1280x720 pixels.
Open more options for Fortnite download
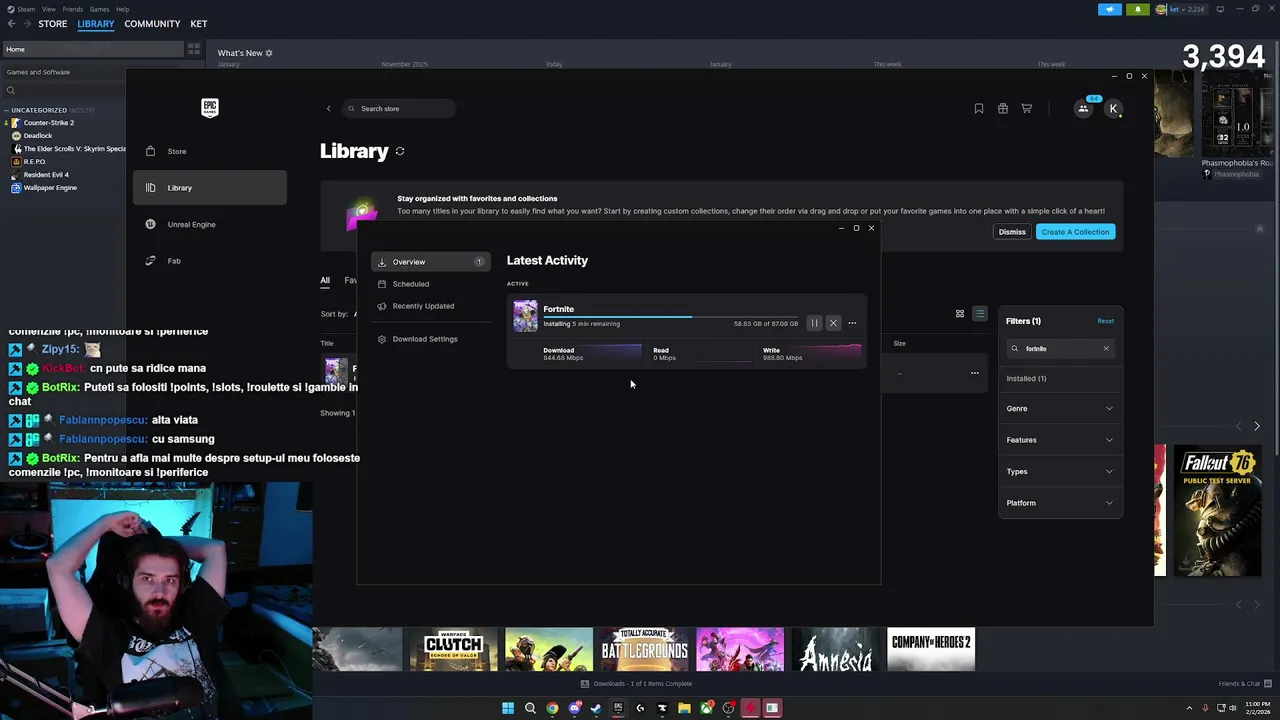[852, 323]
